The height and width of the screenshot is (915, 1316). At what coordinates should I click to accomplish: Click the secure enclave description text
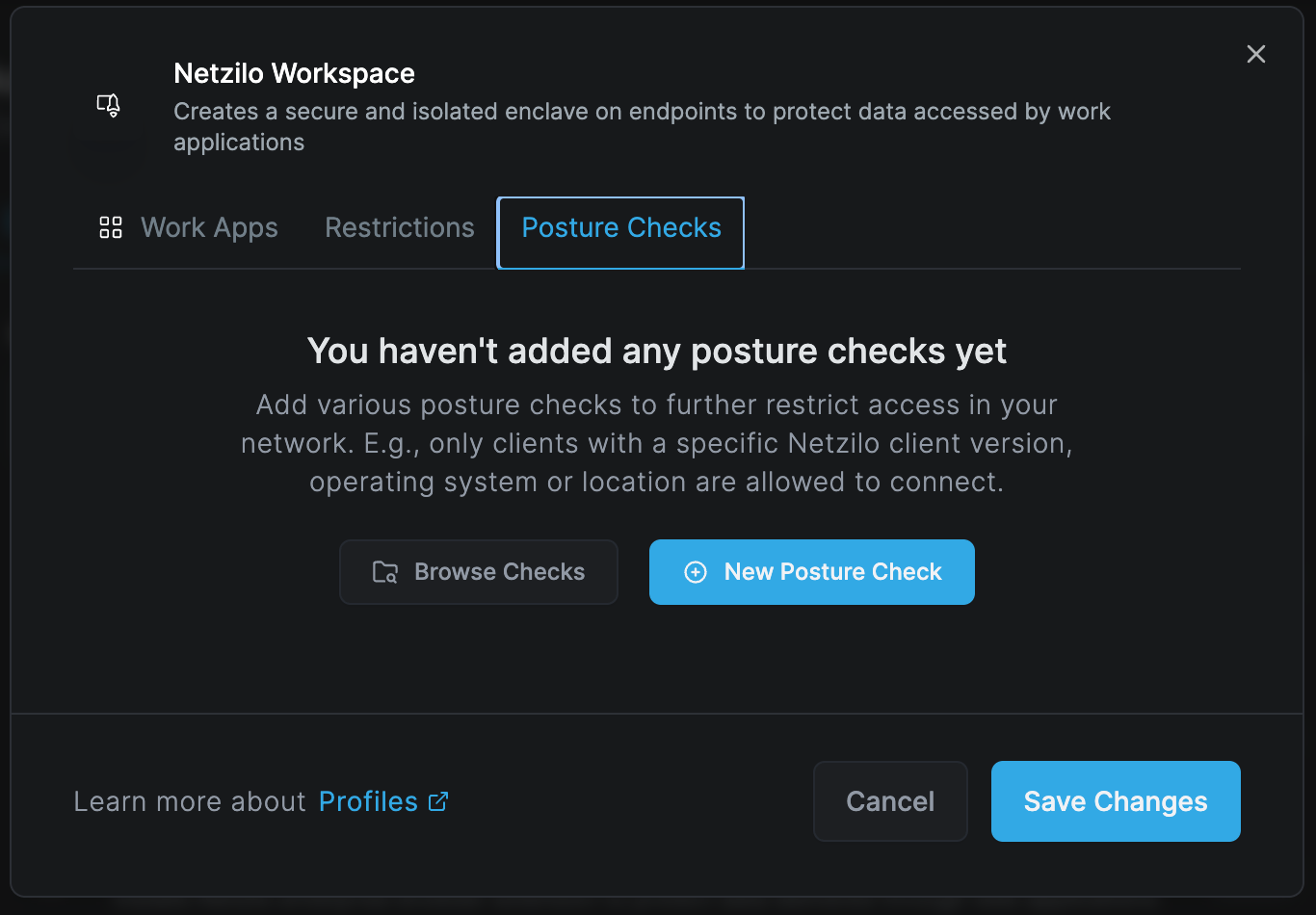click(x=642, y=126)
